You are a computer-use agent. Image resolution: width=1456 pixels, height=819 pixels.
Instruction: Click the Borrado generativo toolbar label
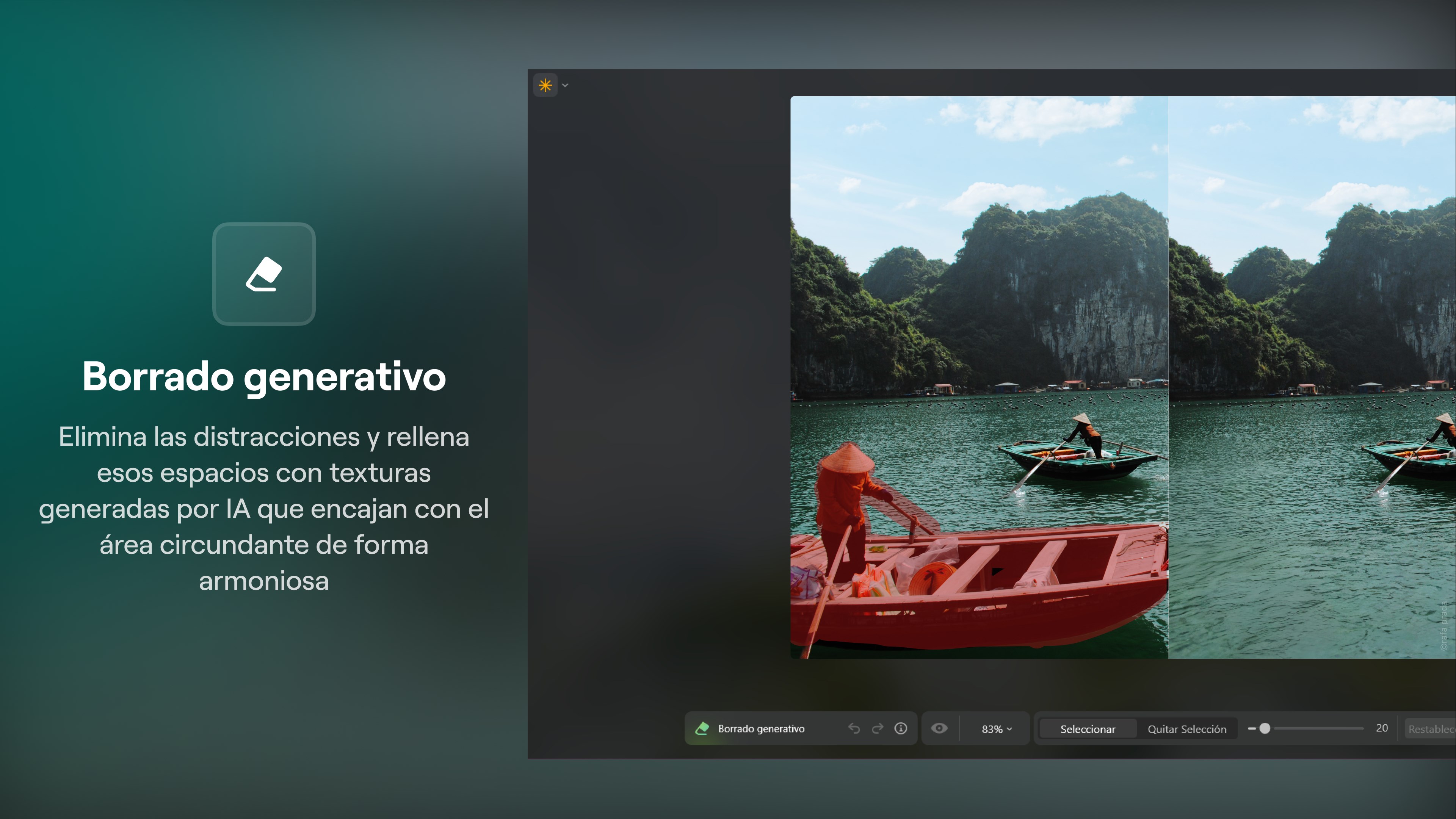point(761,728)
